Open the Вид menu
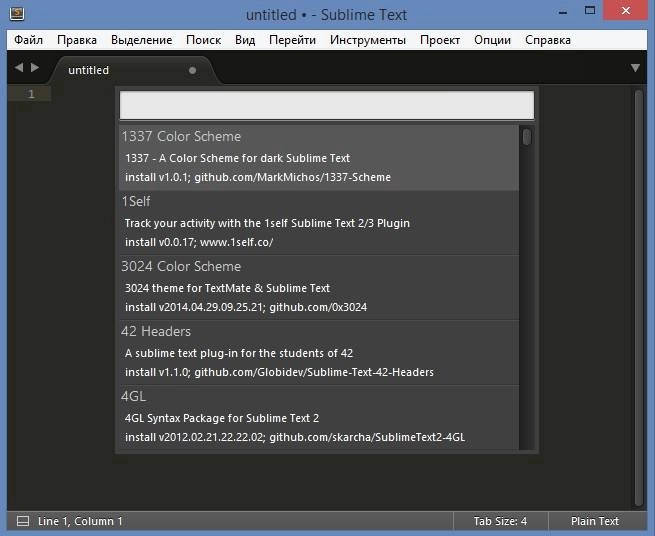This screenshot has height=536, width=655. tap(245, 40)
